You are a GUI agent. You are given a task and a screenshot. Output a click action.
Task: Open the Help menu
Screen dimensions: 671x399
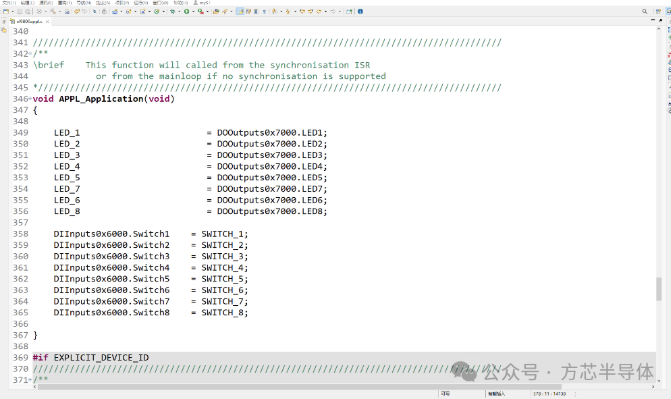181,3
